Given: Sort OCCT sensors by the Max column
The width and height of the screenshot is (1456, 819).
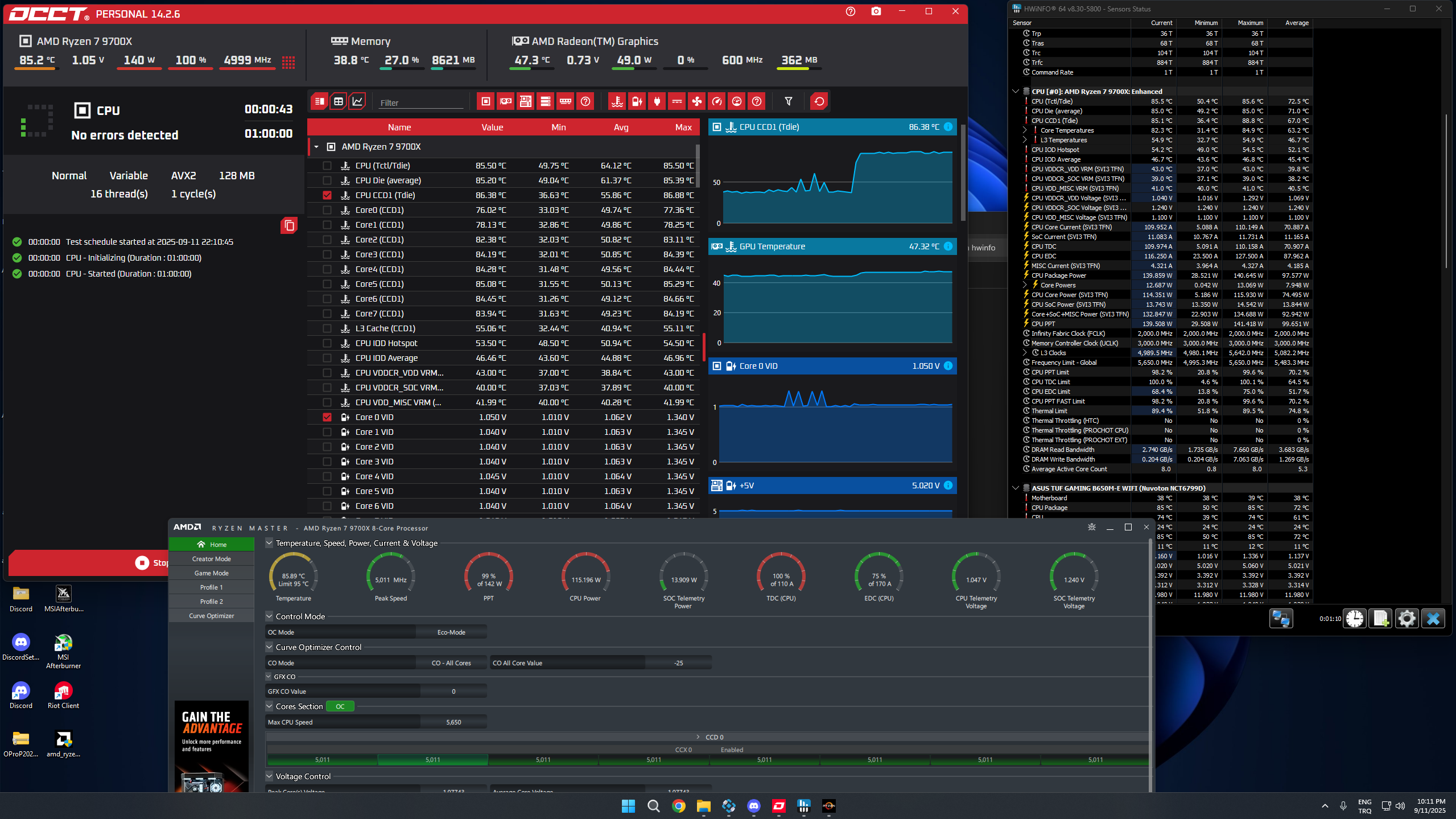Looking at the screenshot, I should 683,127.
